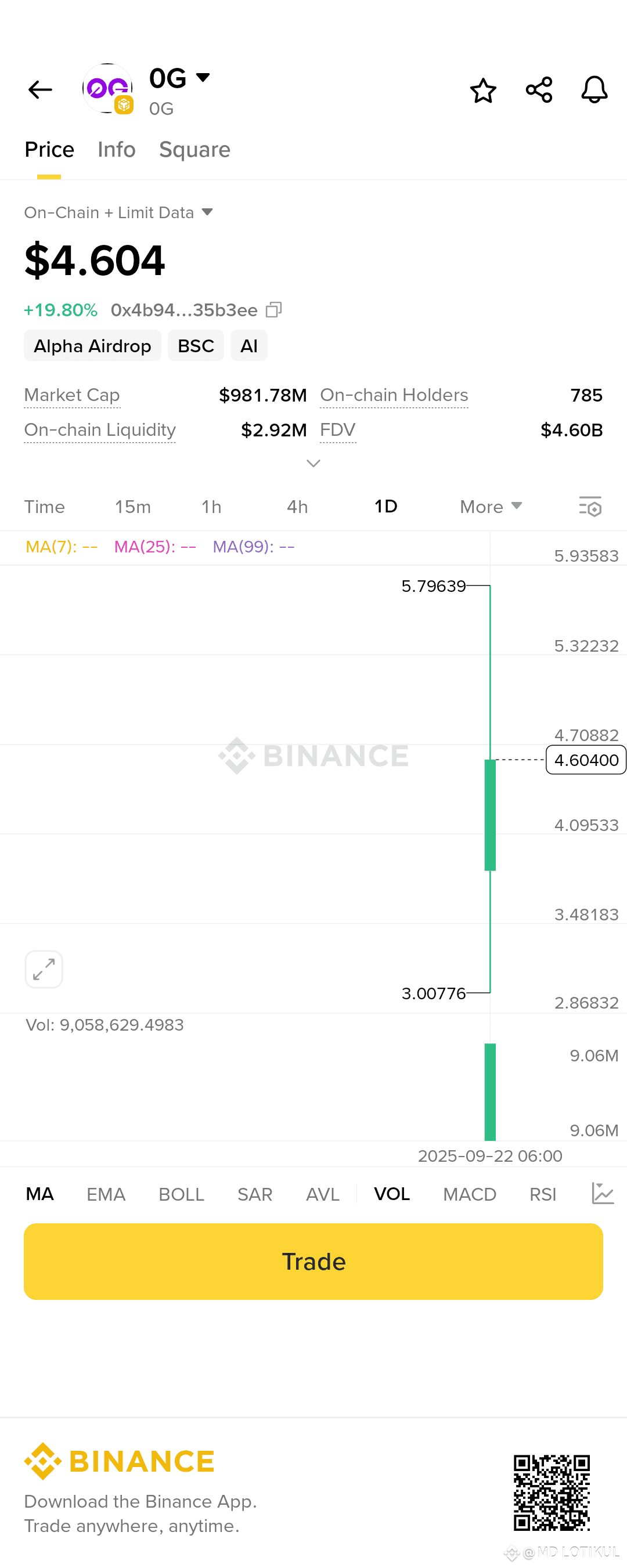Screen dimensions: 627x1568
Task: Tap the Alpha Airdrop tag
Action: click(92, 346)
